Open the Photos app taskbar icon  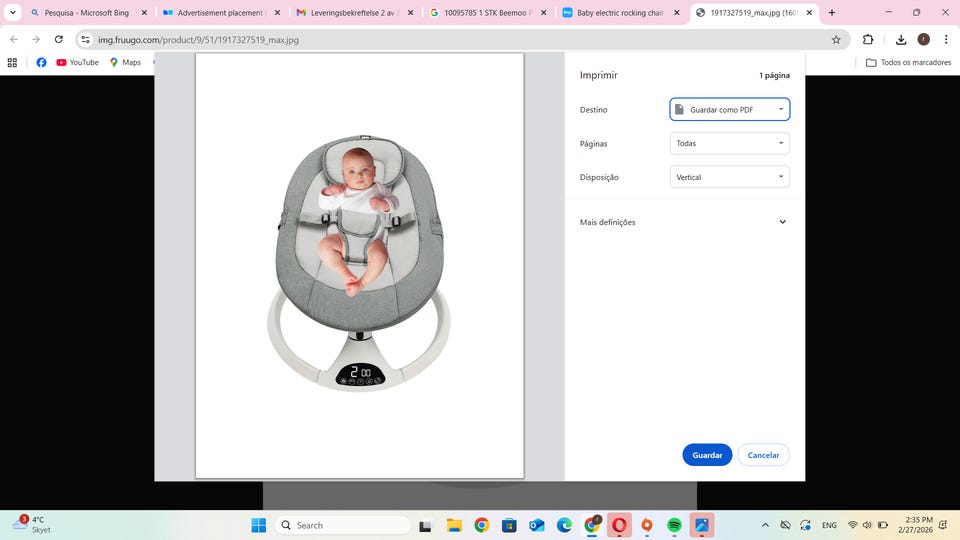[702, 525]
